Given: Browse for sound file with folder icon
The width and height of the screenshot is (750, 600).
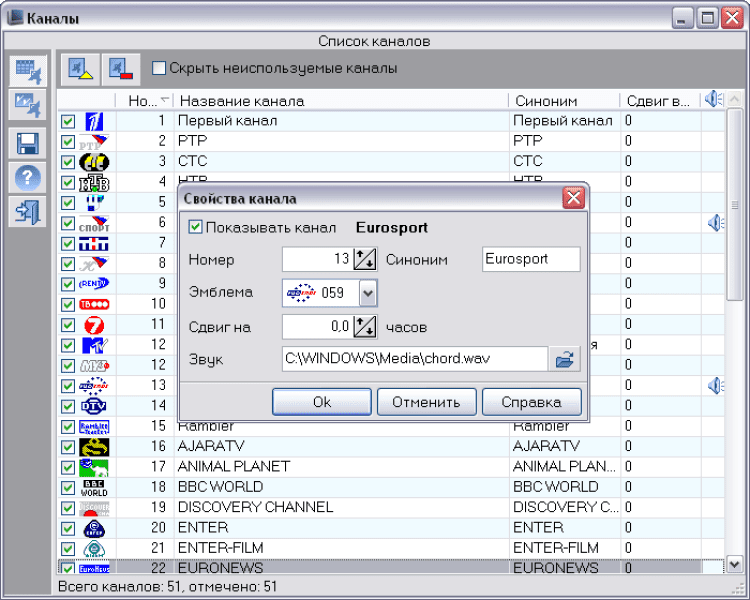Looking at the screenshot, I should (x=564, y=359).
